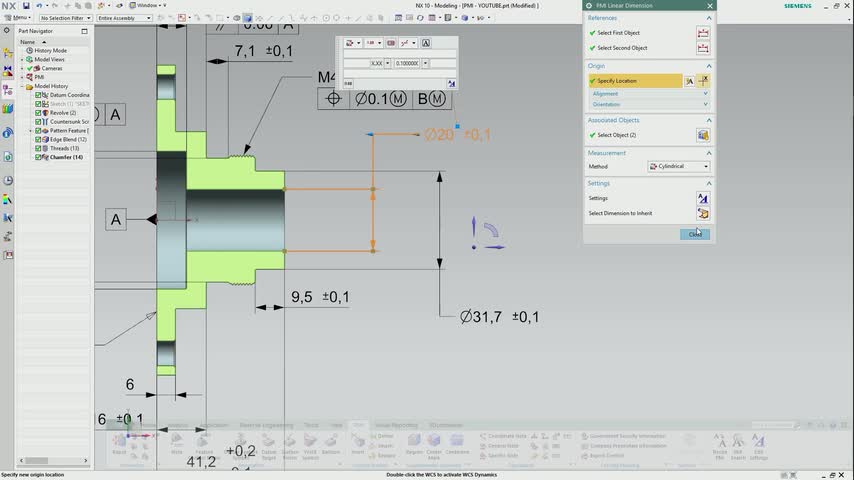
Task: Open the Reuse Library sidebar icon
Action: point(8,109)
